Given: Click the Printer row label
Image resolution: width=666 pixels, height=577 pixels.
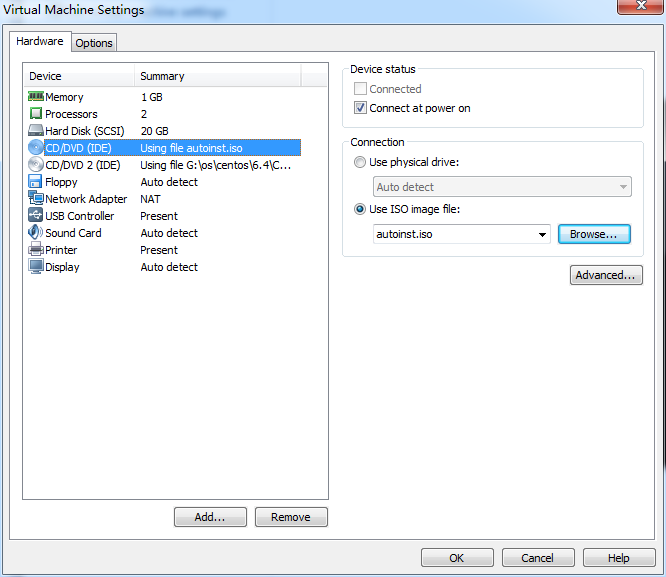Looking at the screenshot, I should coord(61,250).
